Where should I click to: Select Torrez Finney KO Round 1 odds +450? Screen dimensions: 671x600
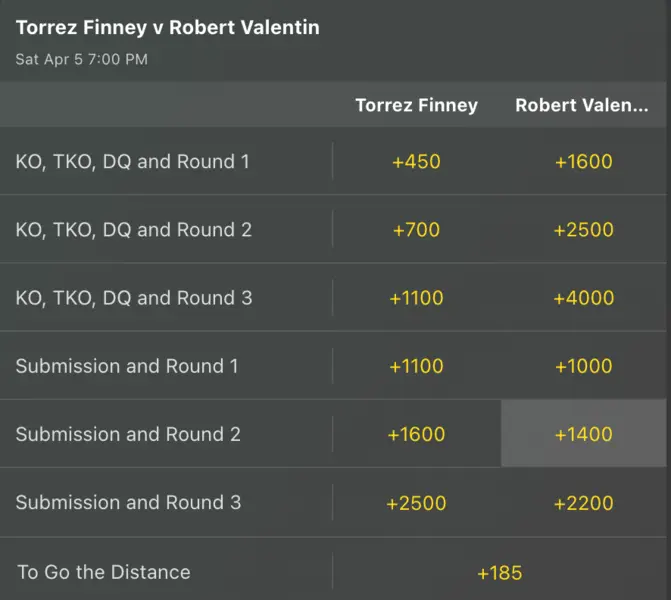416,161
